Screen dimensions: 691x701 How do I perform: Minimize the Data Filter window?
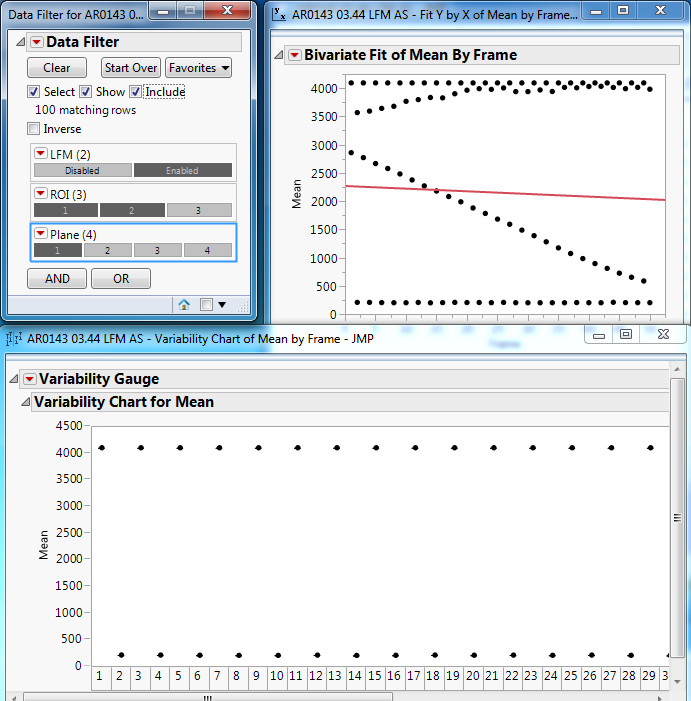pos(164,11)
